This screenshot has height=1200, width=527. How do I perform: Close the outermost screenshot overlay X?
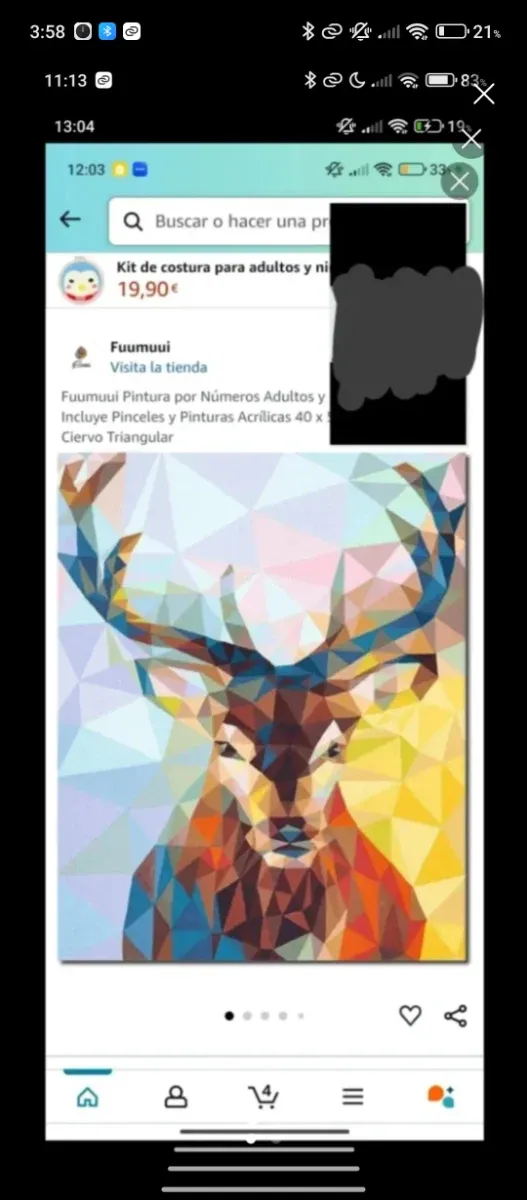coord(484,94)
